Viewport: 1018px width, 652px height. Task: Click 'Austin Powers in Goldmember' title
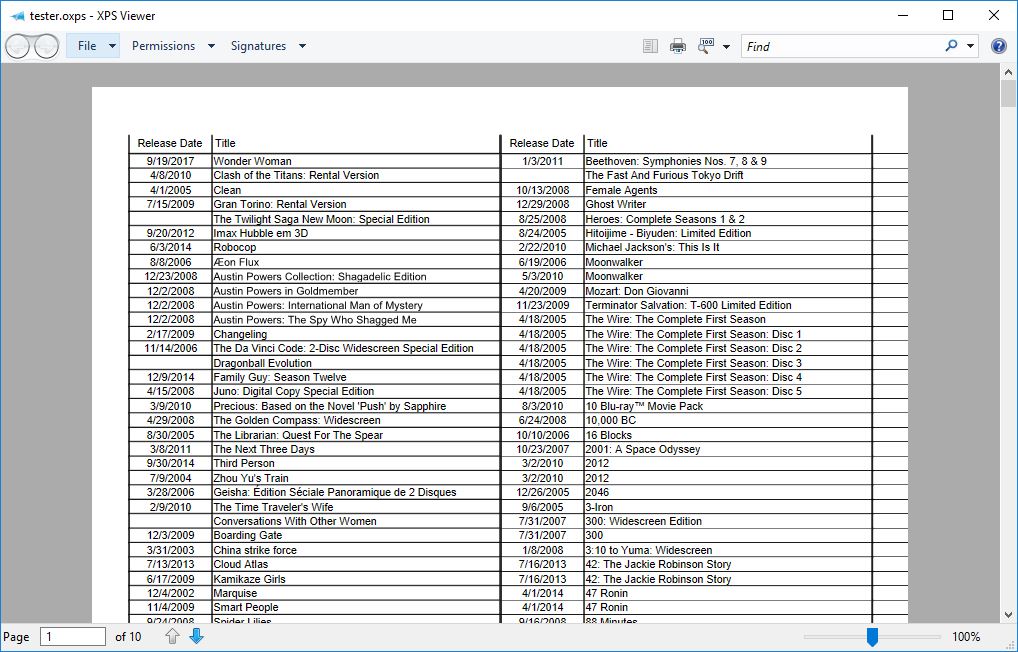[x=286, y=291]
